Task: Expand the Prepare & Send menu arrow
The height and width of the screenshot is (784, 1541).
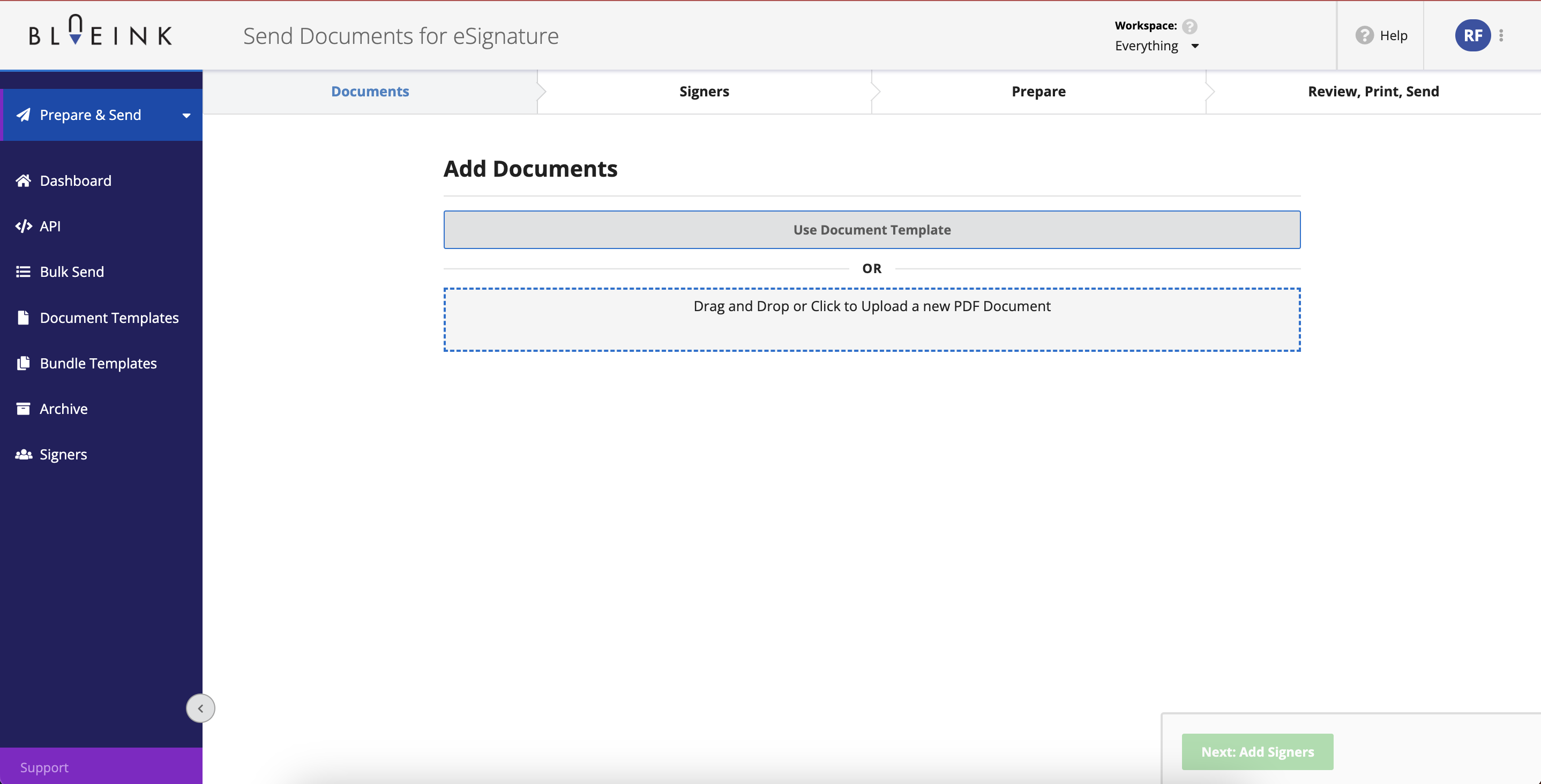Action: 186,115
